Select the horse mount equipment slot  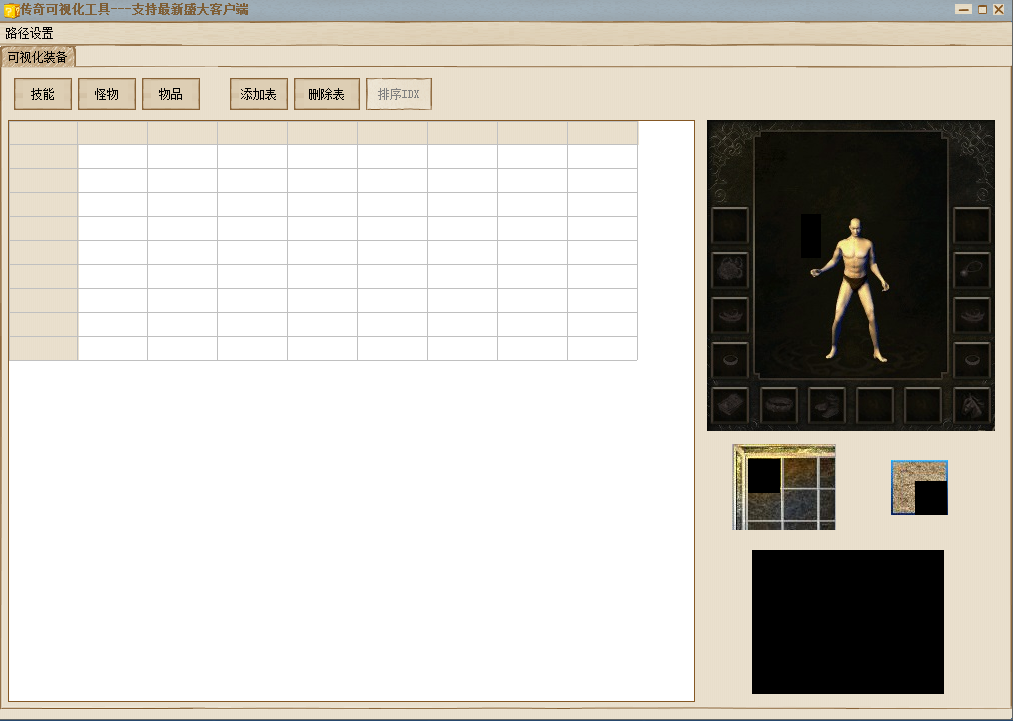[972, 405]
